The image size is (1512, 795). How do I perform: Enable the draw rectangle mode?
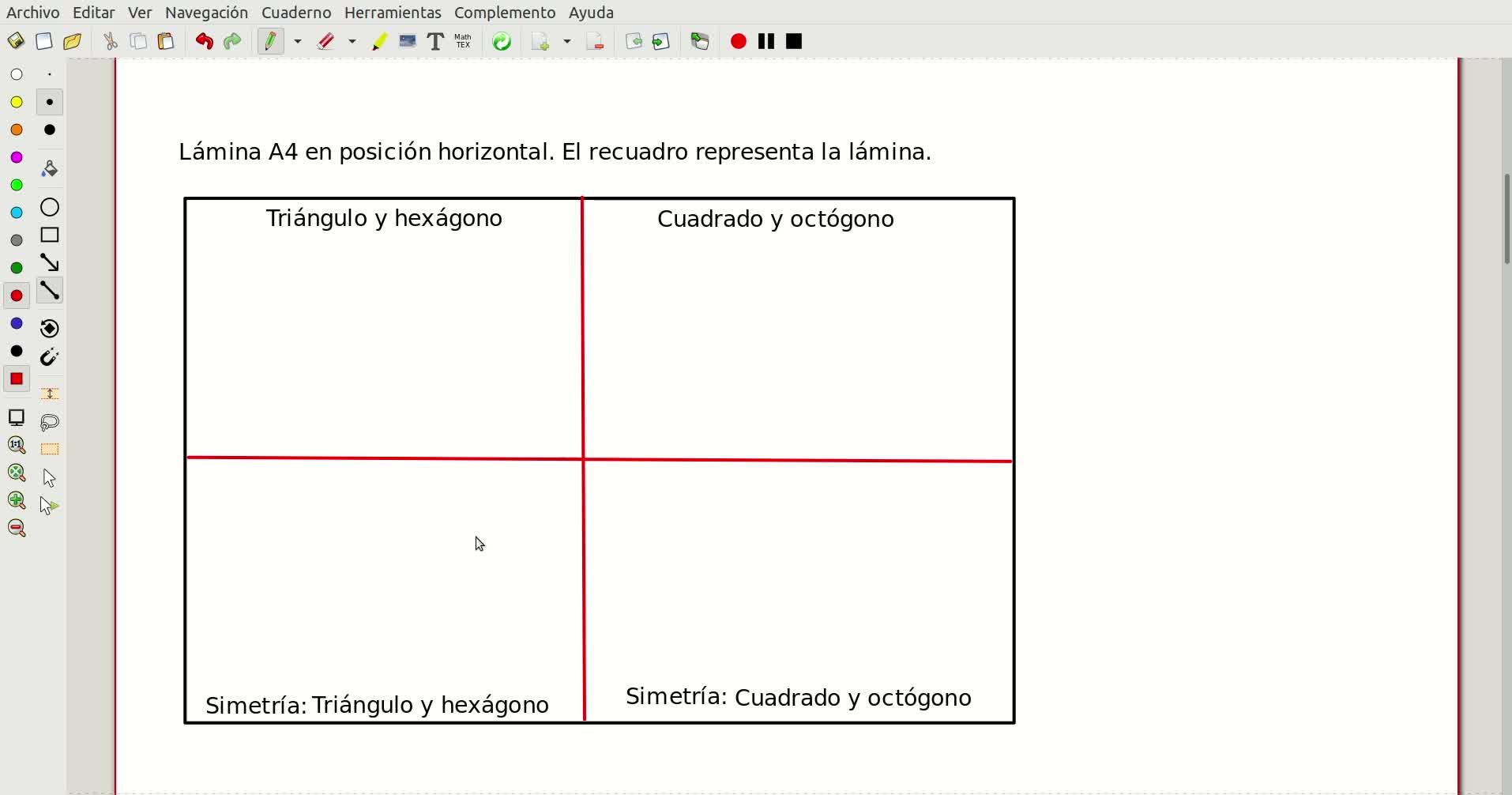click(50, 235)
